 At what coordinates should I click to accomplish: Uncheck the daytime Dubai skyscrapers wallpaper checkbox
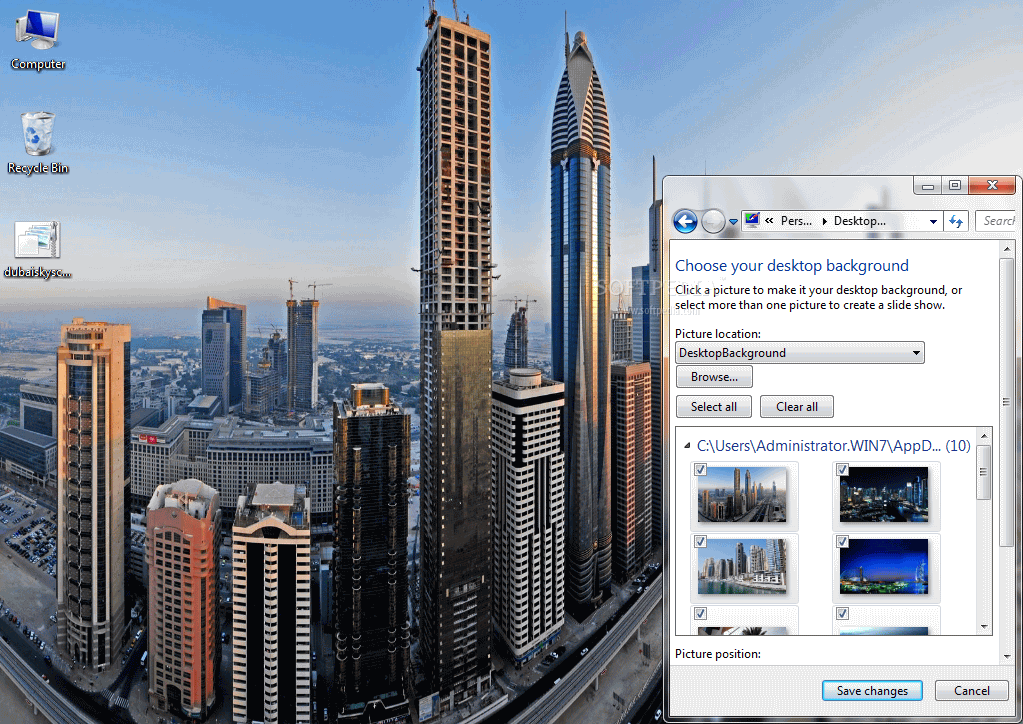click(700, 470)
